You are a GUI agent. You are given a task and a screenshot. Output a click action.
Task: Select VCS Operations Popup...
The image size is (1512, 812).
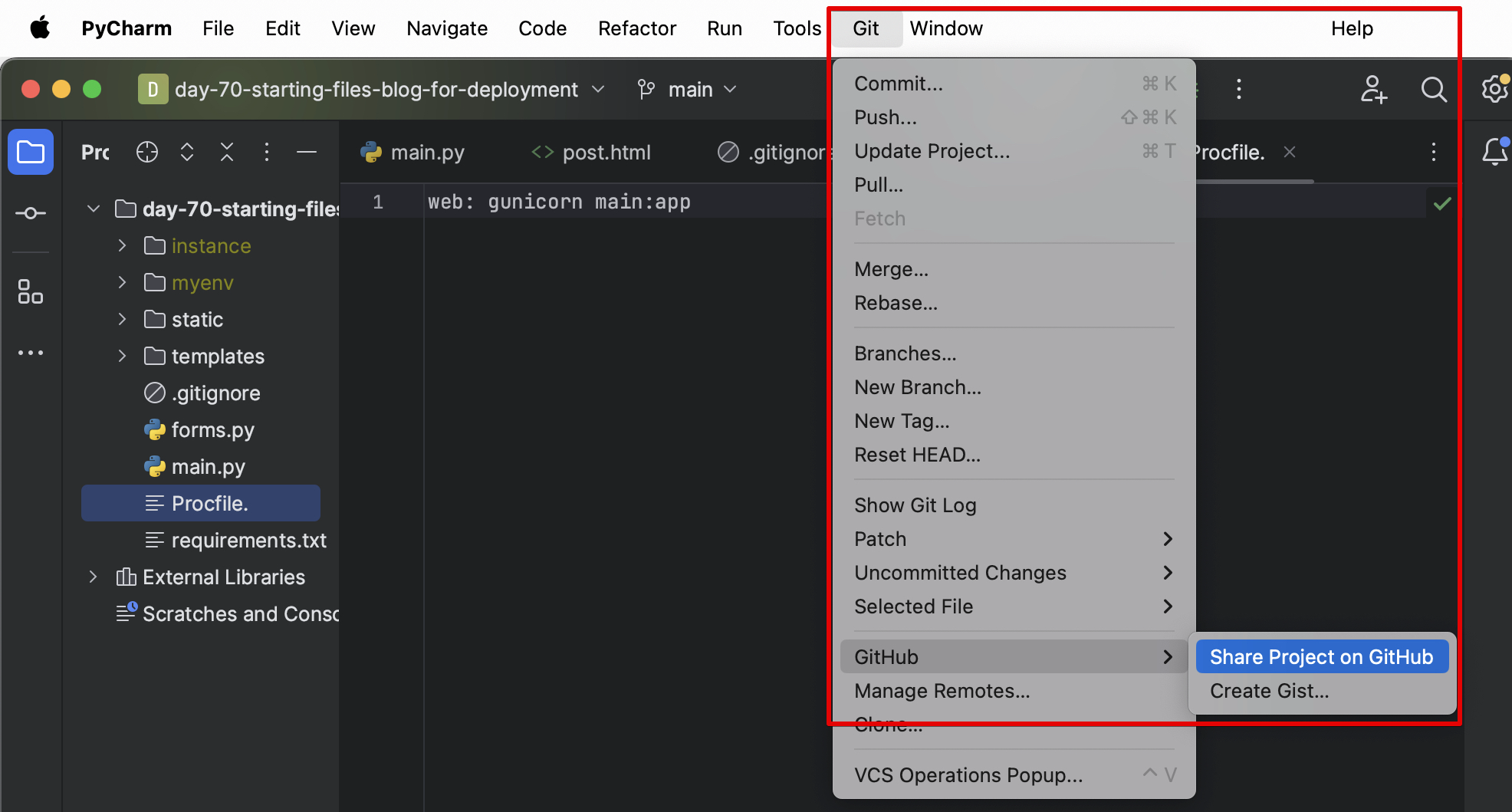coord(1014,775)
